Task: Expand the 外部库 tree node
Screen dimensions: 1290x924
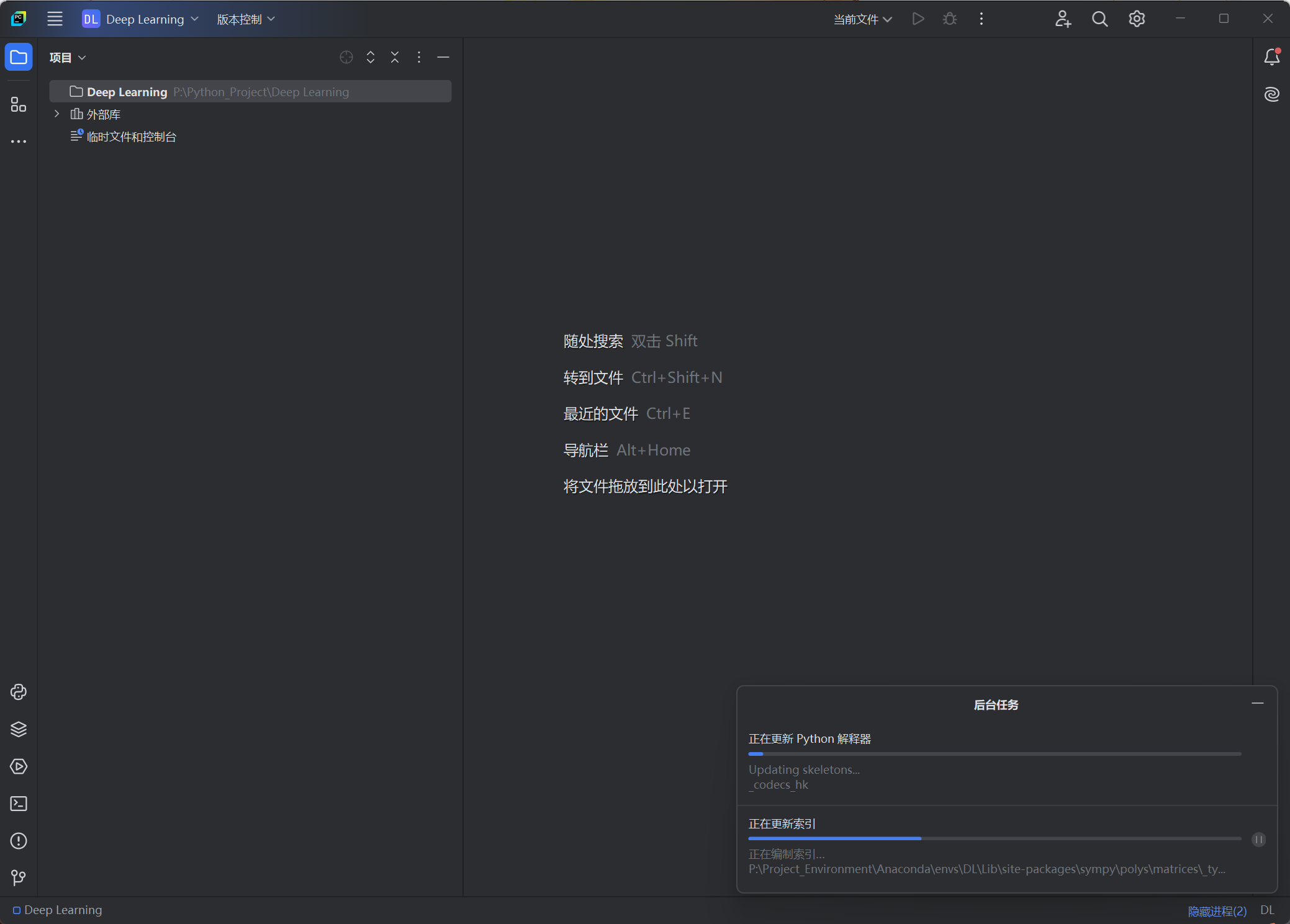Action: tap(56, 114)
